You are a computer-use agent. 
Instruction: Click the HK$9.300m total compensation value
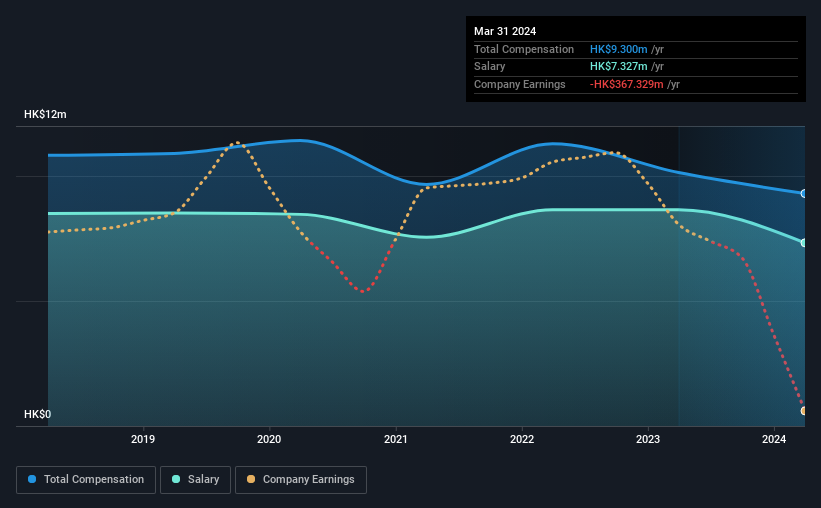pos(619,49)
